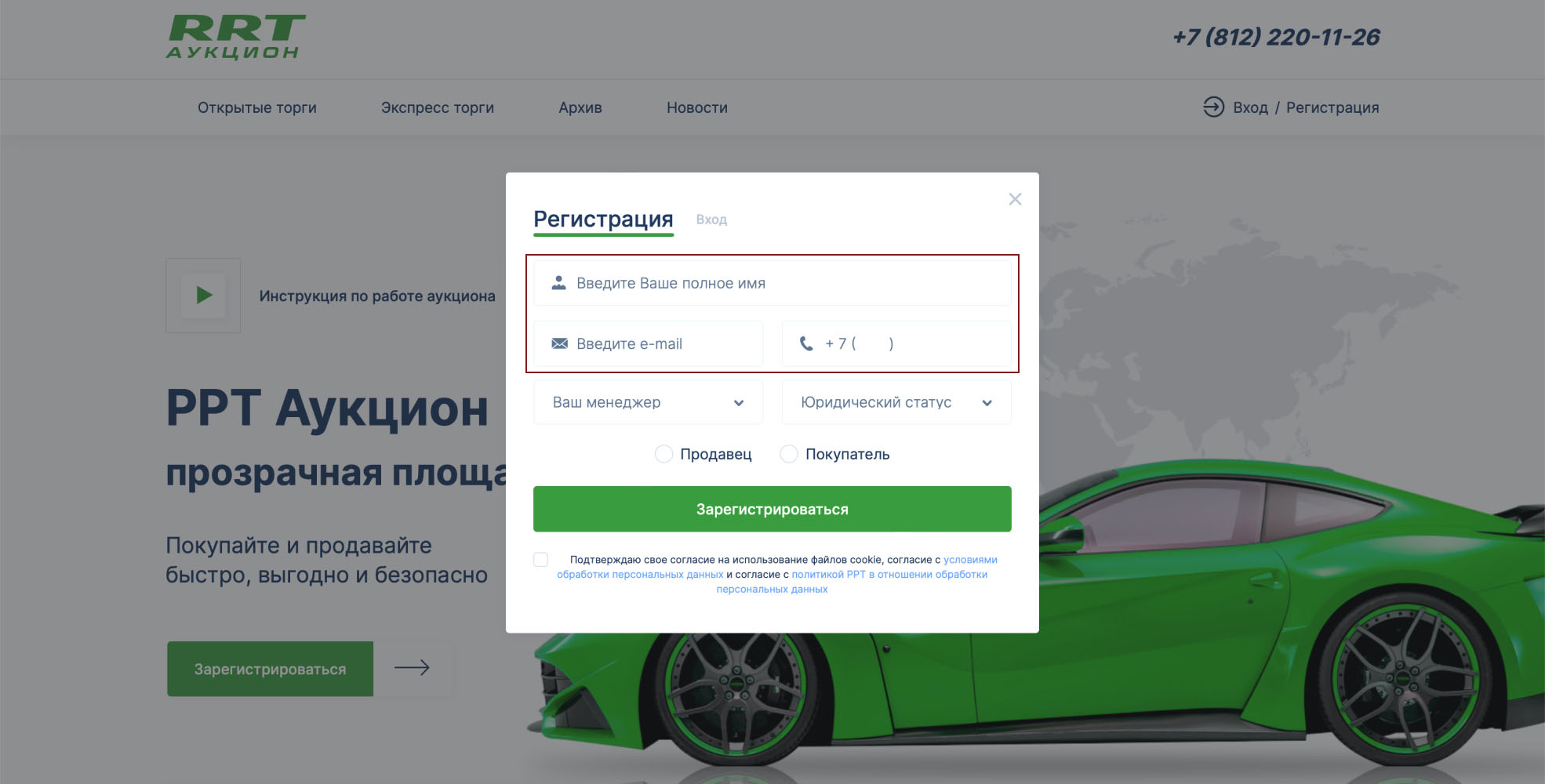Viewport: 1545px width, 784px height.
Task: Switch to the Вход tab
Action: (x=711, y=220)
